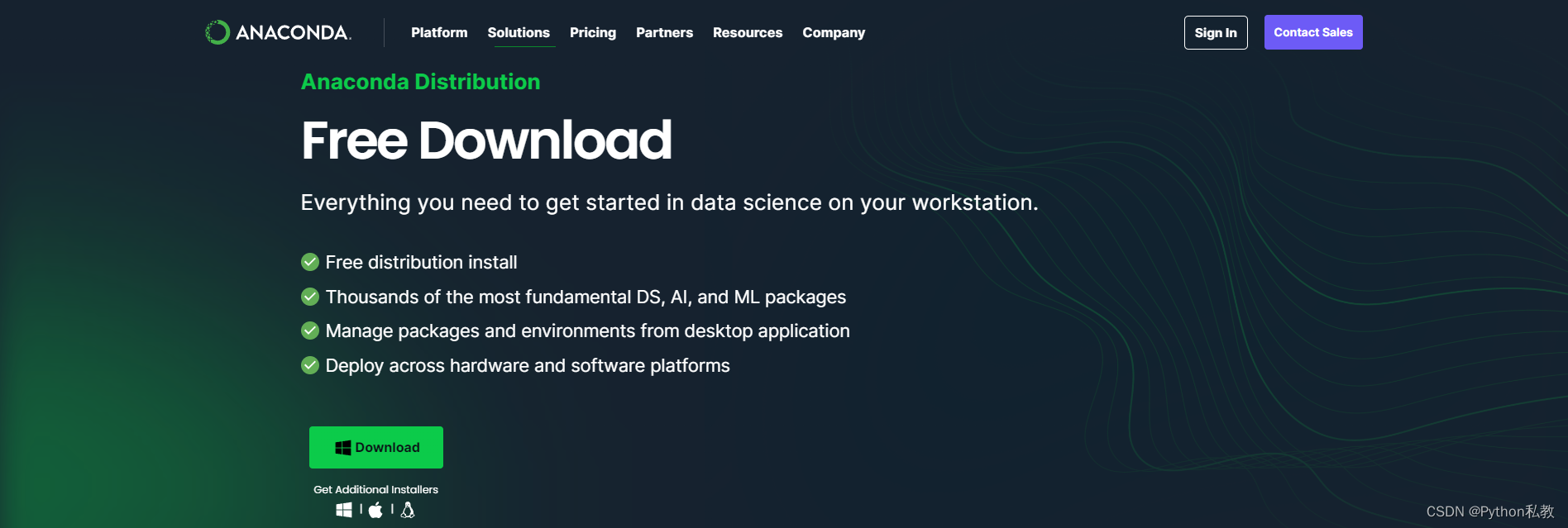Go to the Pricing page
The height and width of the screenshot is (528, 1568).
point(593,32)
